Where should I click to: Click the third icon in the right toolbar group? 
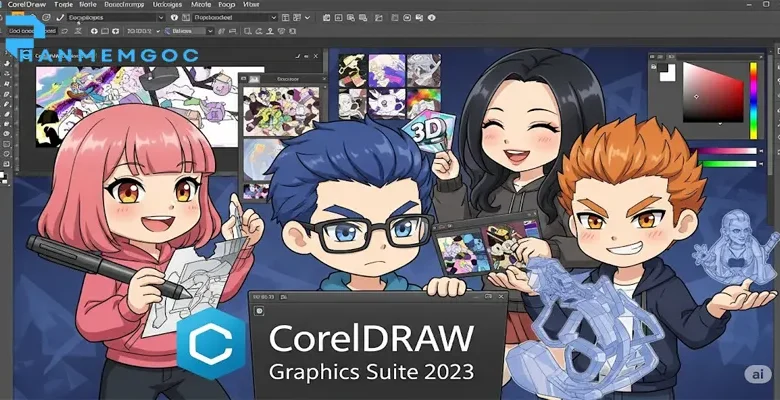coord(351,17)
